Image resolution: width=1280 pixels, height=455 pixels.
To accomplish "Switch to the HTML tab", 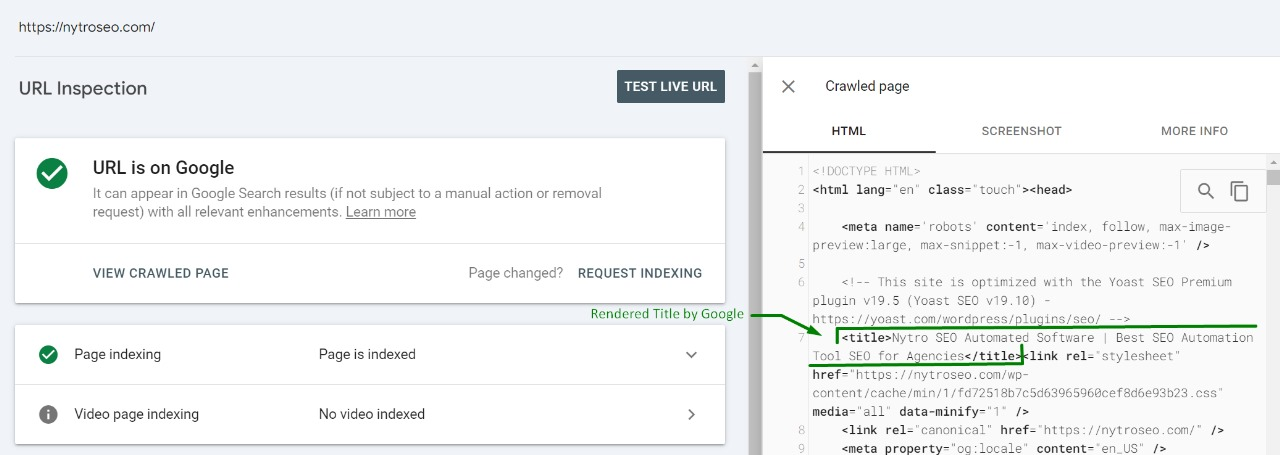I will click(848, 131).
